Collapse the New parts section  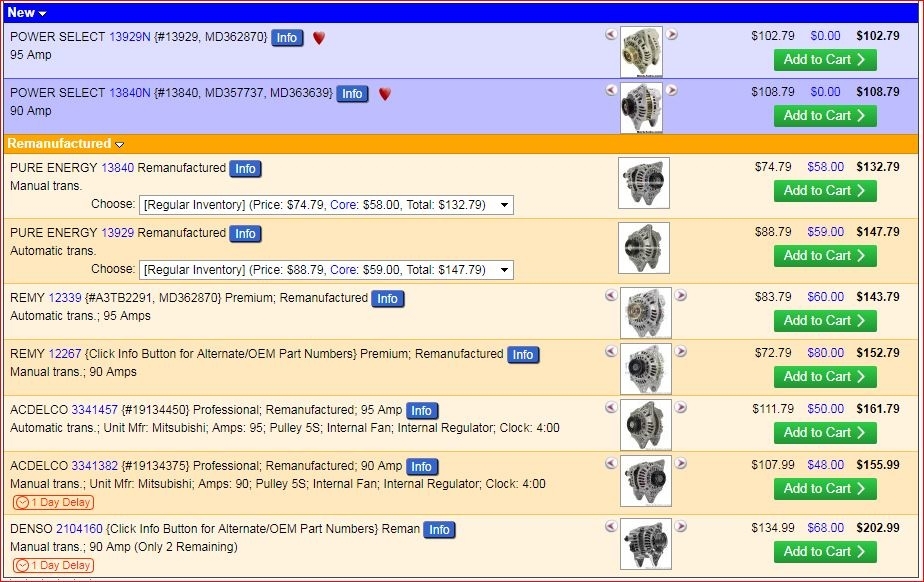pyautogui.click(x=42, y=14)
